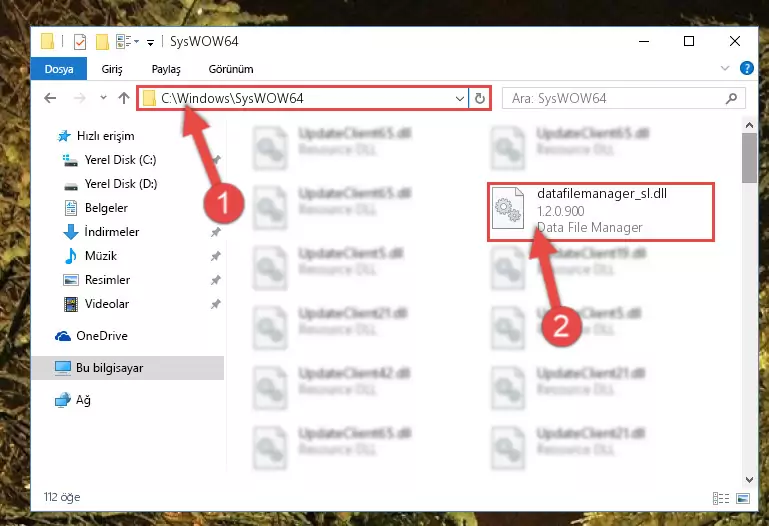Open Belgeler in the sidebar
Image resolution: width=769 pixels, height=526 pixels.
pos(106,208)
